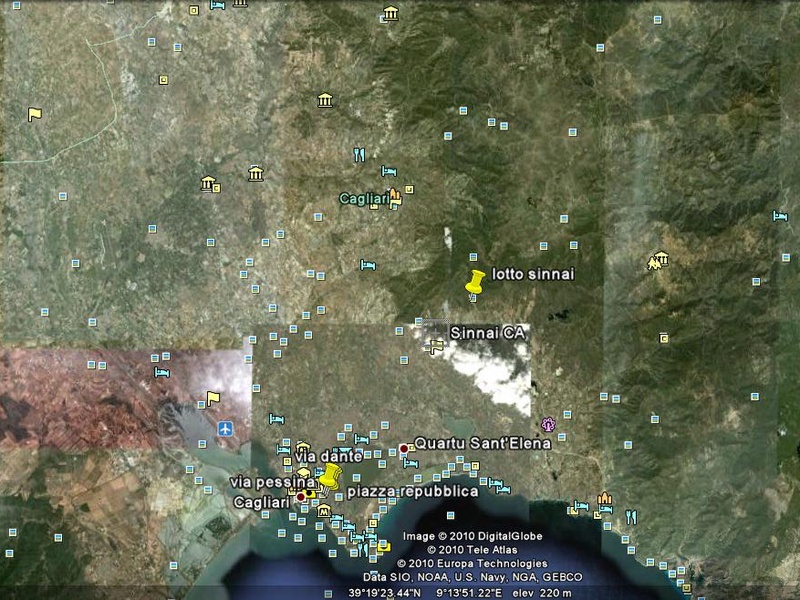Click the yellow pushpin for lotto sinnai
Screen dimensions: 800x600
point(476,283)
